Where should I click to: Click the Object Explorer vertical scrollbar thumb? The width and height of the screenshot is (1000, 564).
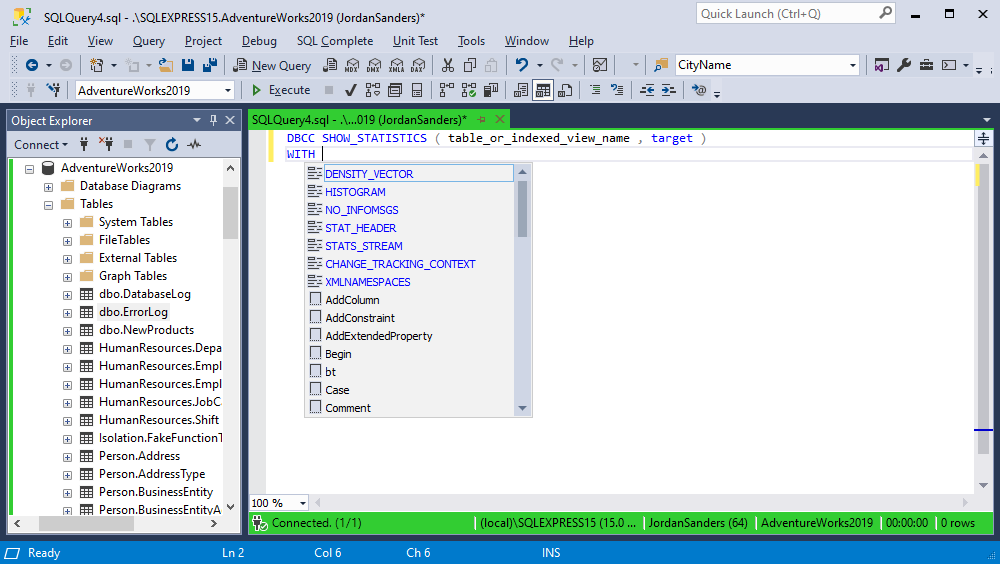click(230, 213)
